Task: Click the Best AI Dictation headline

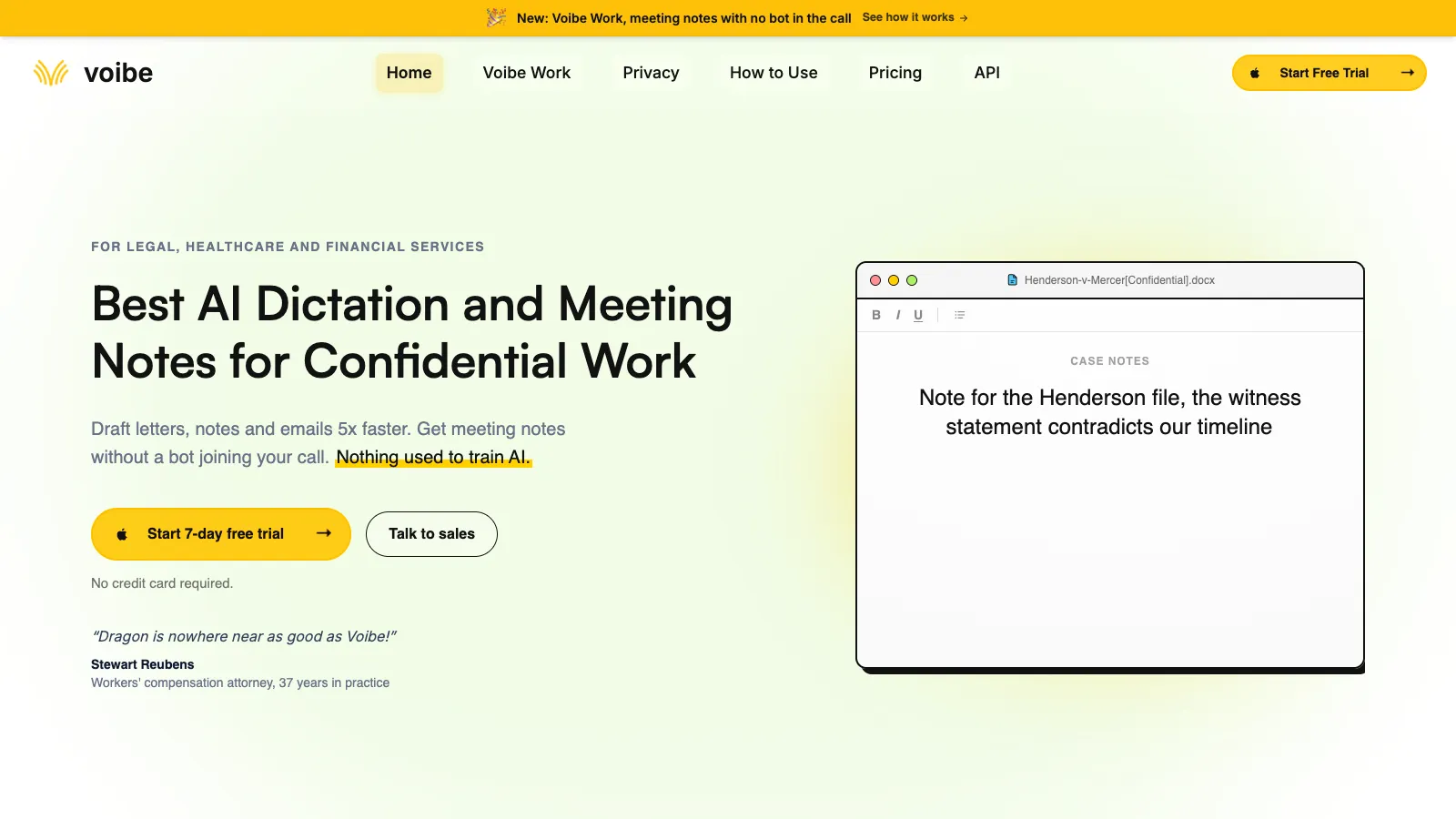Action: (412, 332)
